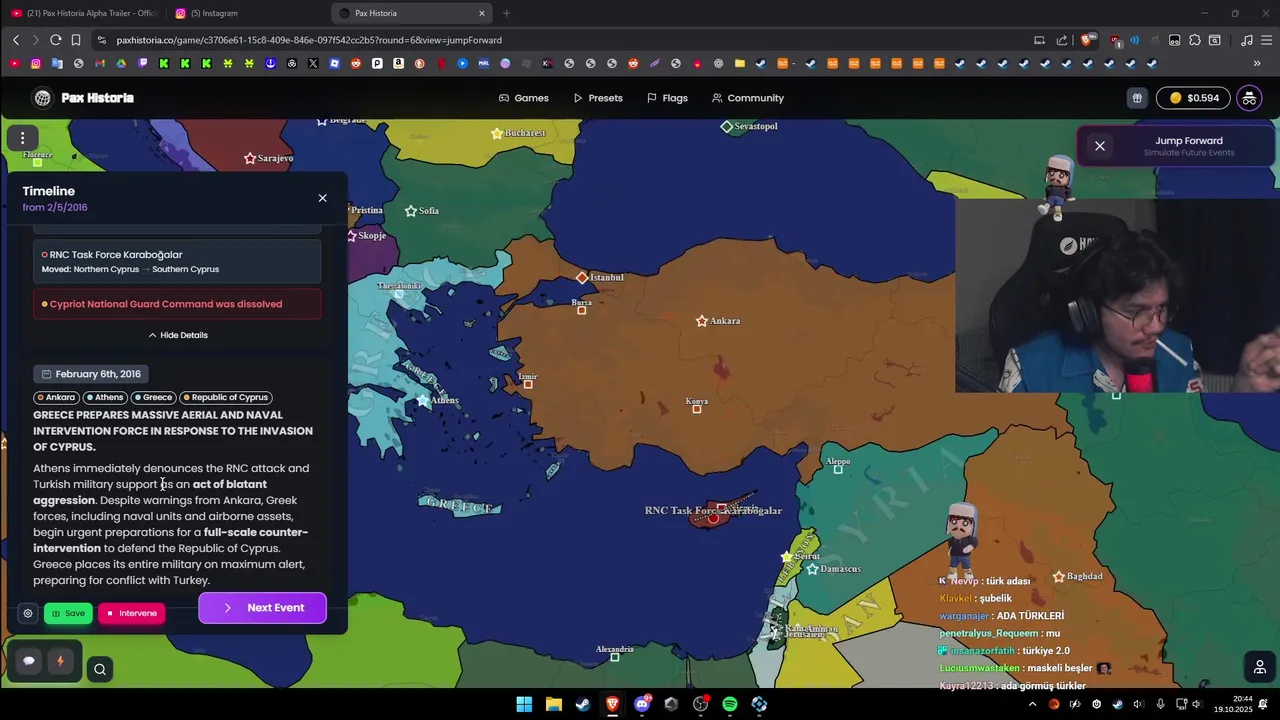Screen dimensions: 1280x720
Task: Click the Cypriot National Guard Command dissolved entry
Action: (x=177, y=304)
